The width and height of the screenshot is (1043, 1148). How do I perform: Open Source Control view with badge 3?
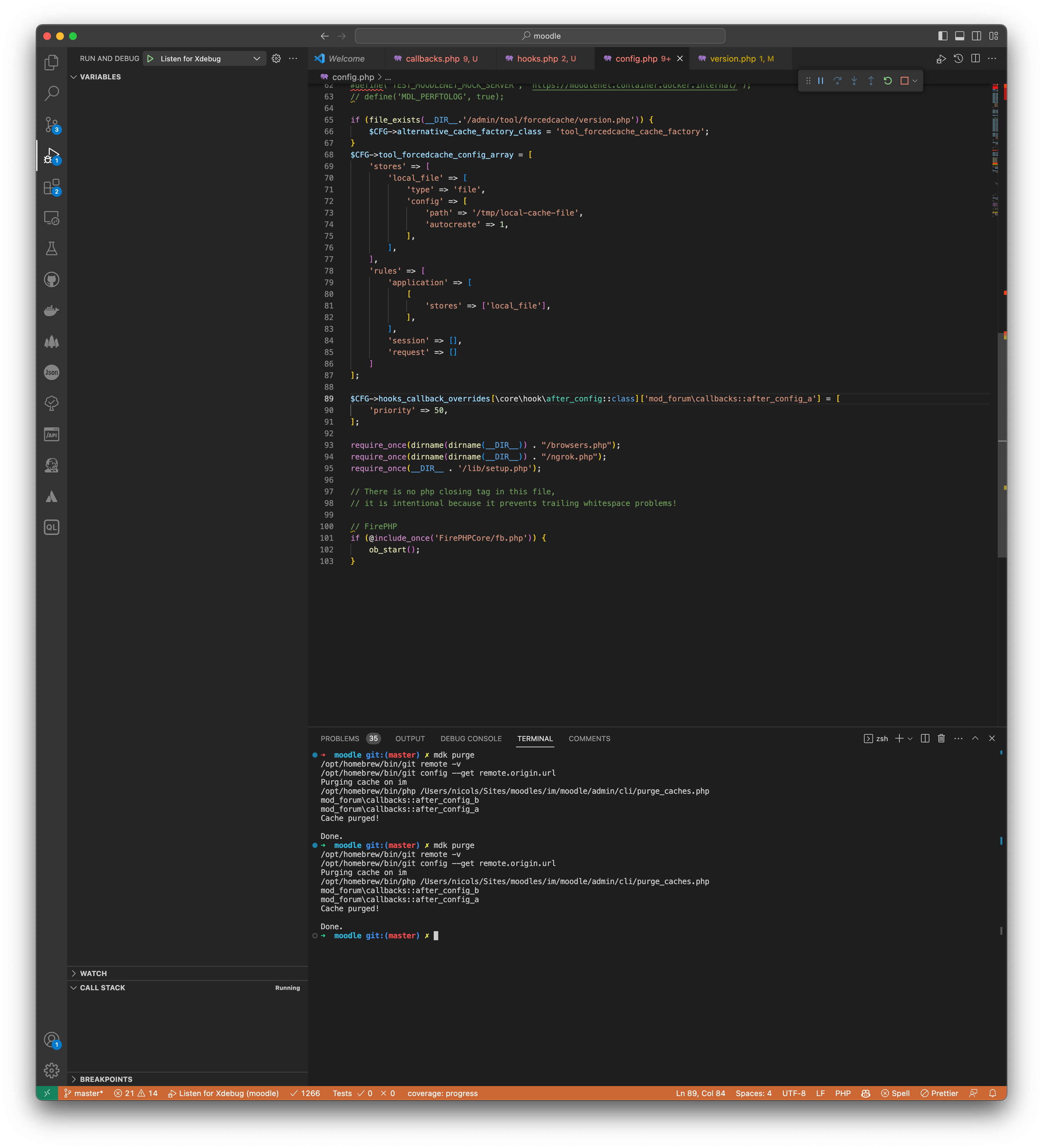(x=51, y=124)
